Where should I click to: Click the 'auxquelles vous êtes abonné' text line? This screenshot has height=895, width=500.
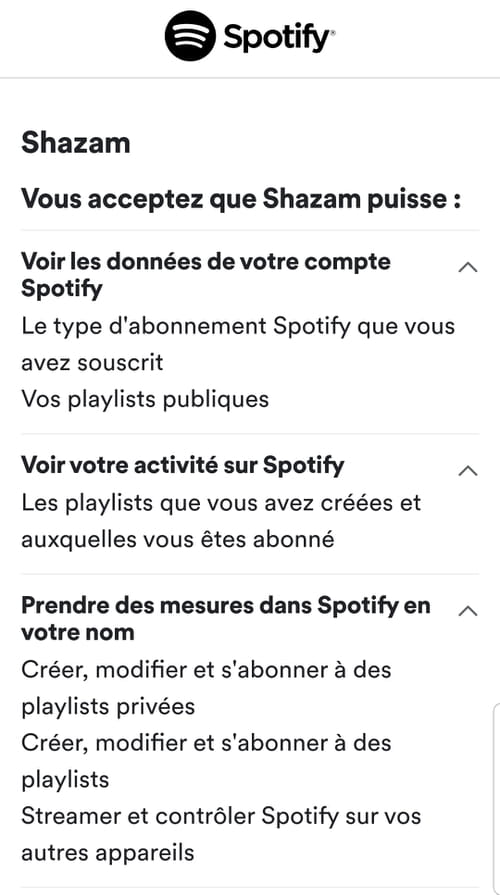pos(178,539)
